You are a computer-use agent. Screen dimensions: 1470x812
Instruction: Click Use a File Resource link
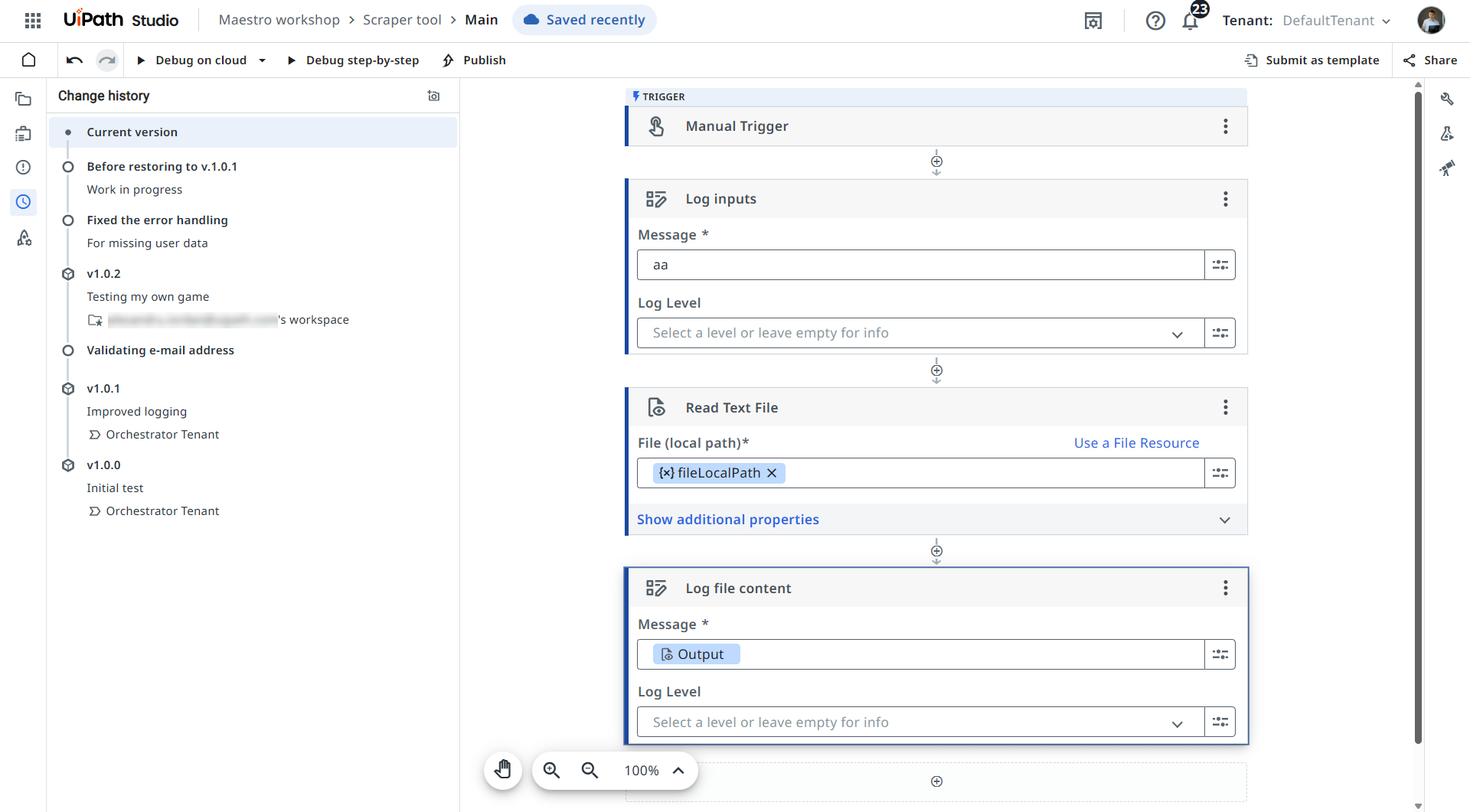1136,443
